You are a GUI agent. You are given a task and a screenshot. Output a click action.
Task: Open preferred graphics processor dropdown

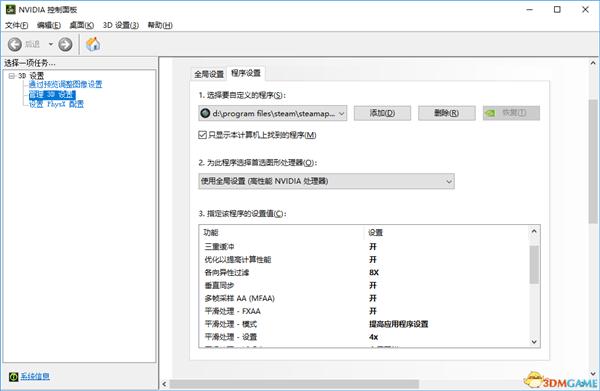click(x=326, y=181)
